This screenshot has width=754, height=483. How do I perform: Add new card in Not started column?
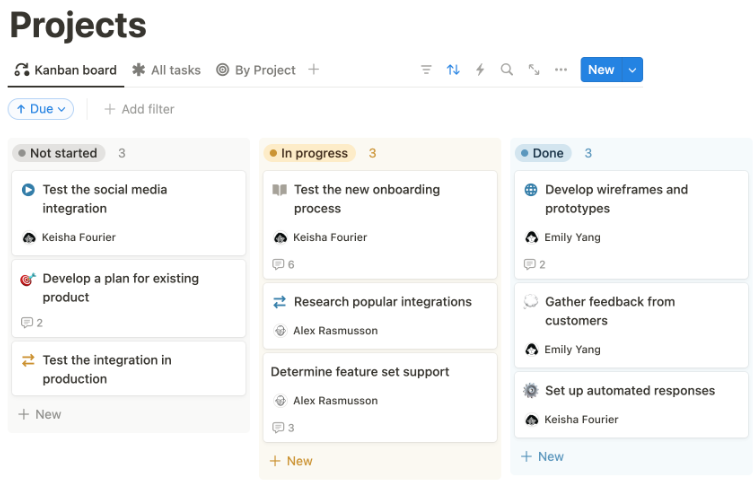tap(40, 414)
